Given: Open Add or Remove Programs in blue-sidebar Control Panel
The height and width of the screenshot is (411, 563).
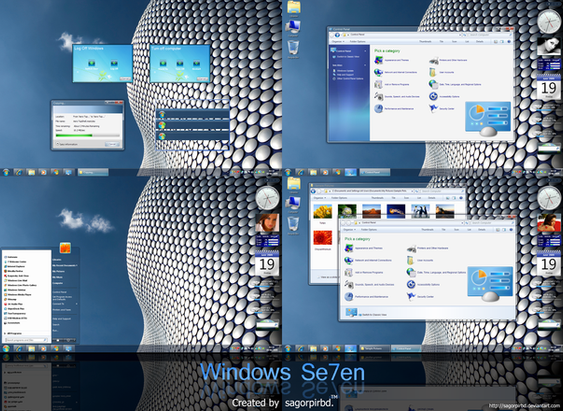Looking at the screenshot, I should [392, 84].
